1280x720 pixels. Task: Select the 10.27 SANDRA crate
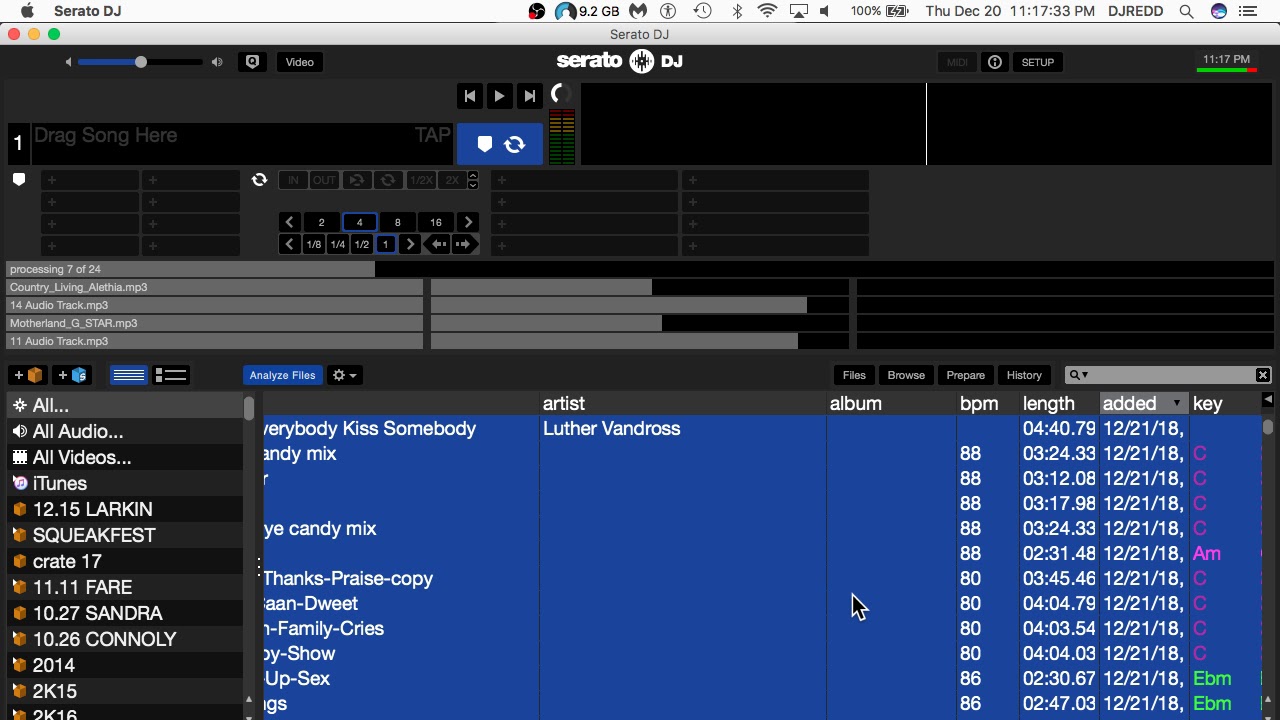pos(124,613)
